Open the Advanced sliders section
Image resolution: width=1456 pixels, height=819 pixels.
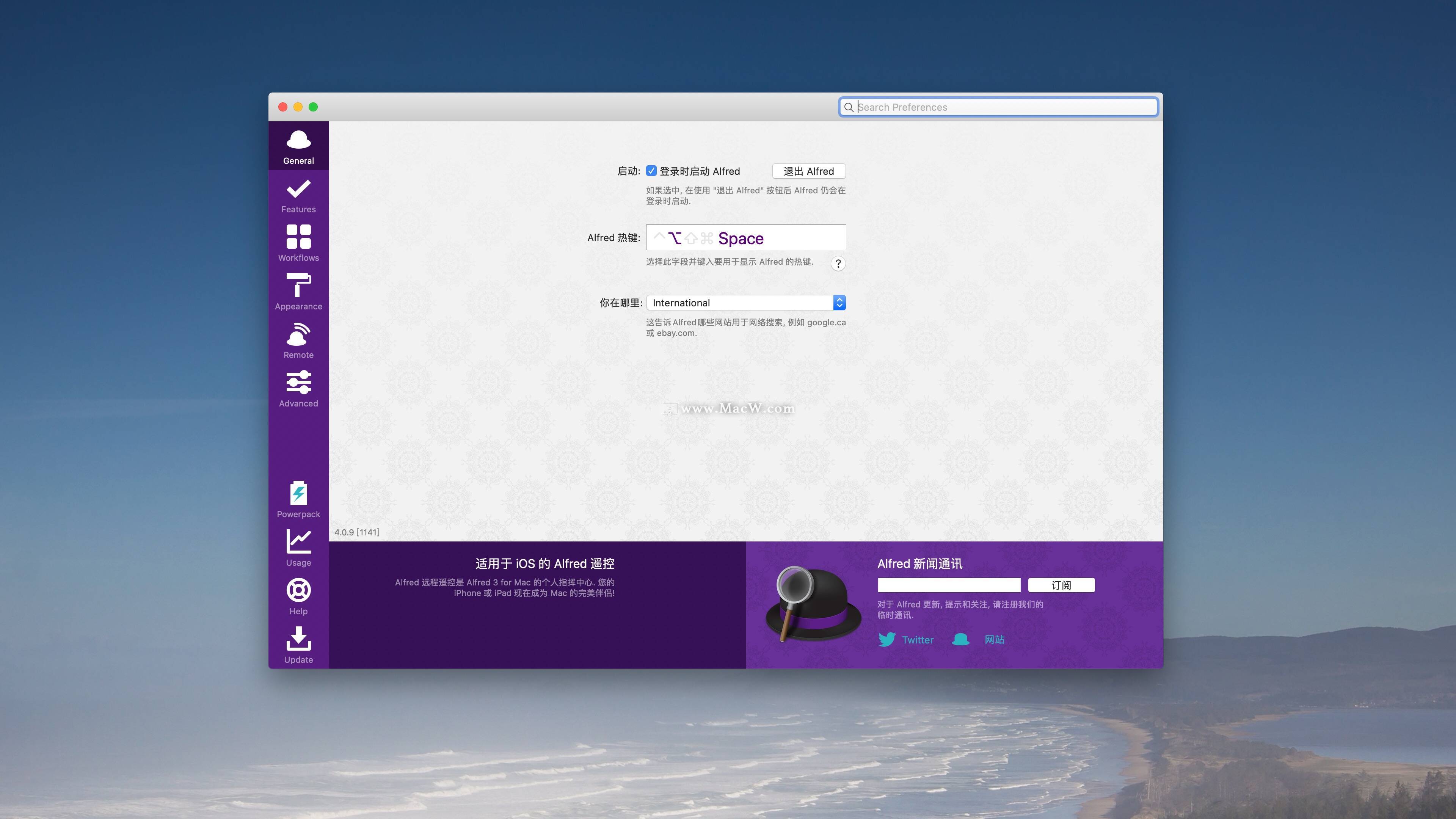click(x=298, y=389)
